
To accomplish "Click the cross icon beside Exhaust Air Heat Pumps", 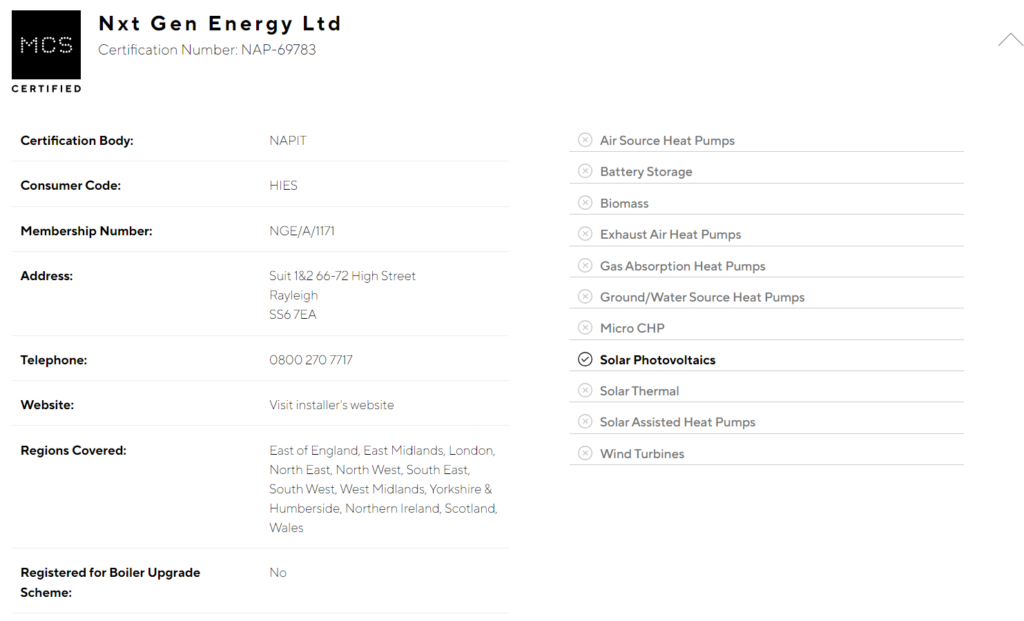I will [x=585, y=234].
